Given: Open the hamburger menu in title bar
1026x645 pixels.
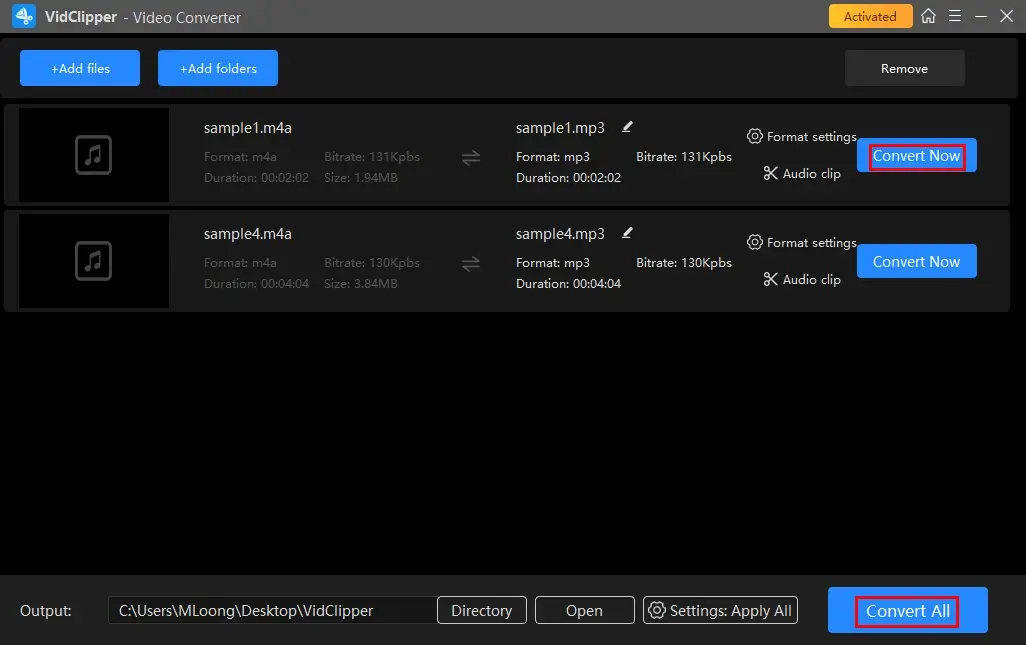Looking at the screenshot, I should [x=955, y=16].
